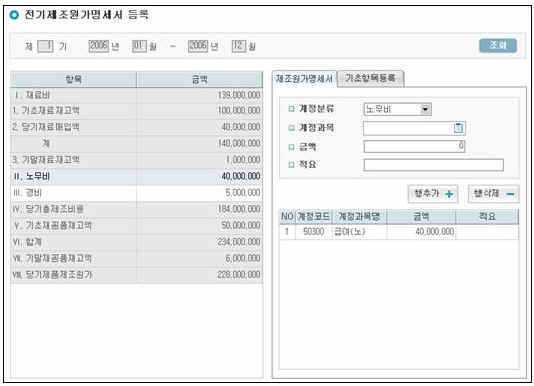Screen dimensions: 534x386
Task: Click the 계 subtotal row label
Action: 46,143
